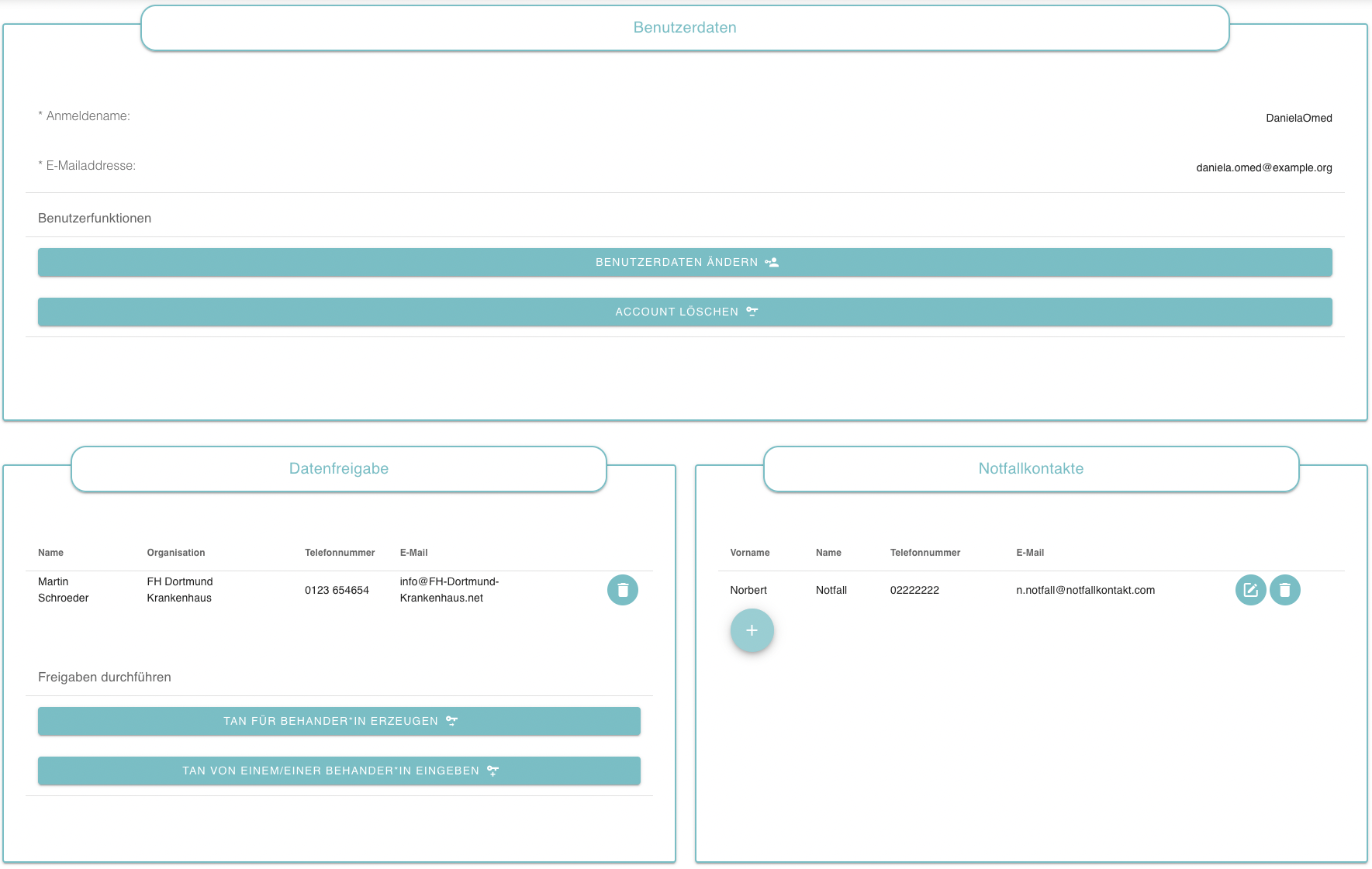The width and height of the screenshot is (1372, 869).
Task: Click Freigaben durchführen heading
Action: click(105, 678)
